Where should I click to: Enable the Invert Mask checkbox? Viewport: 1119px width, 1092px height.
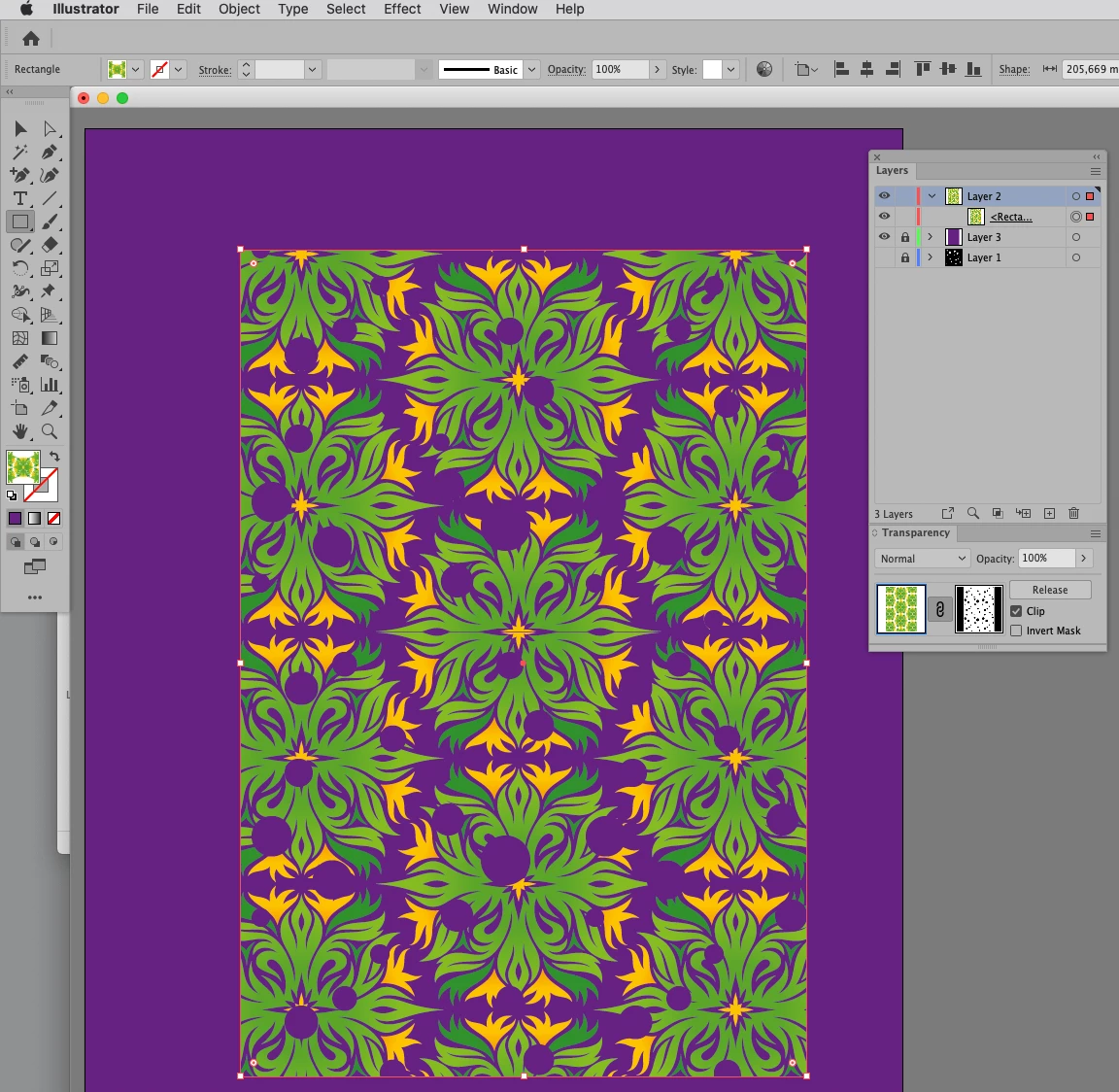coord(1016,631)
